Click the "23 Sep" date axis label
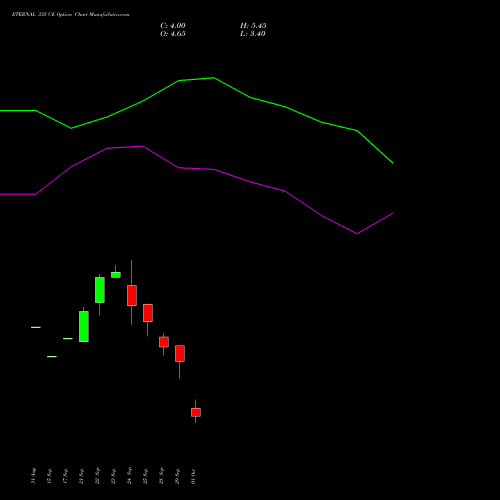This screenshot has width=500, height=500. click(x=113, y=476)
